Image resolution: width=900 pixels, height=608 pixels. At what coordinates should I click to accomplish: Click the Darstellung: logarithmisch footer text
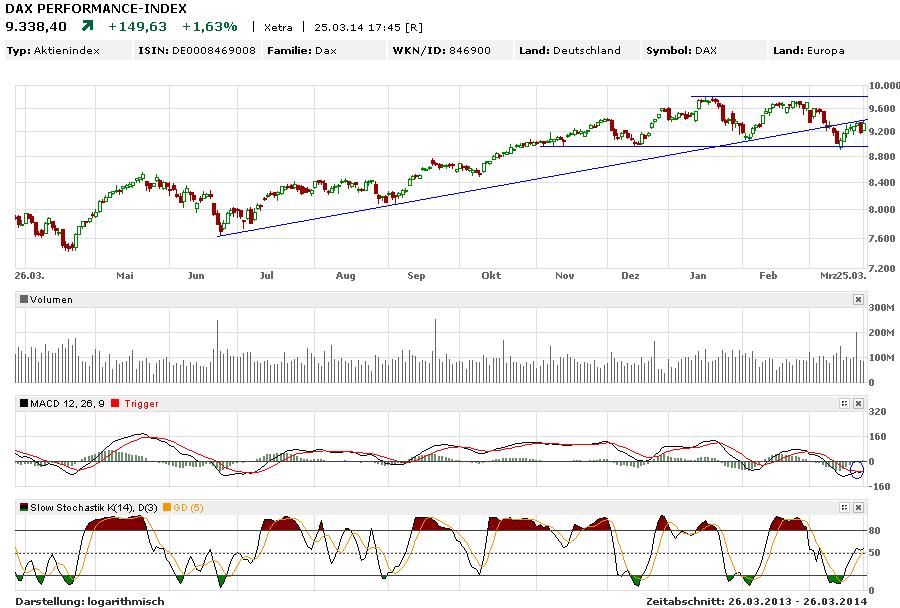90,602
